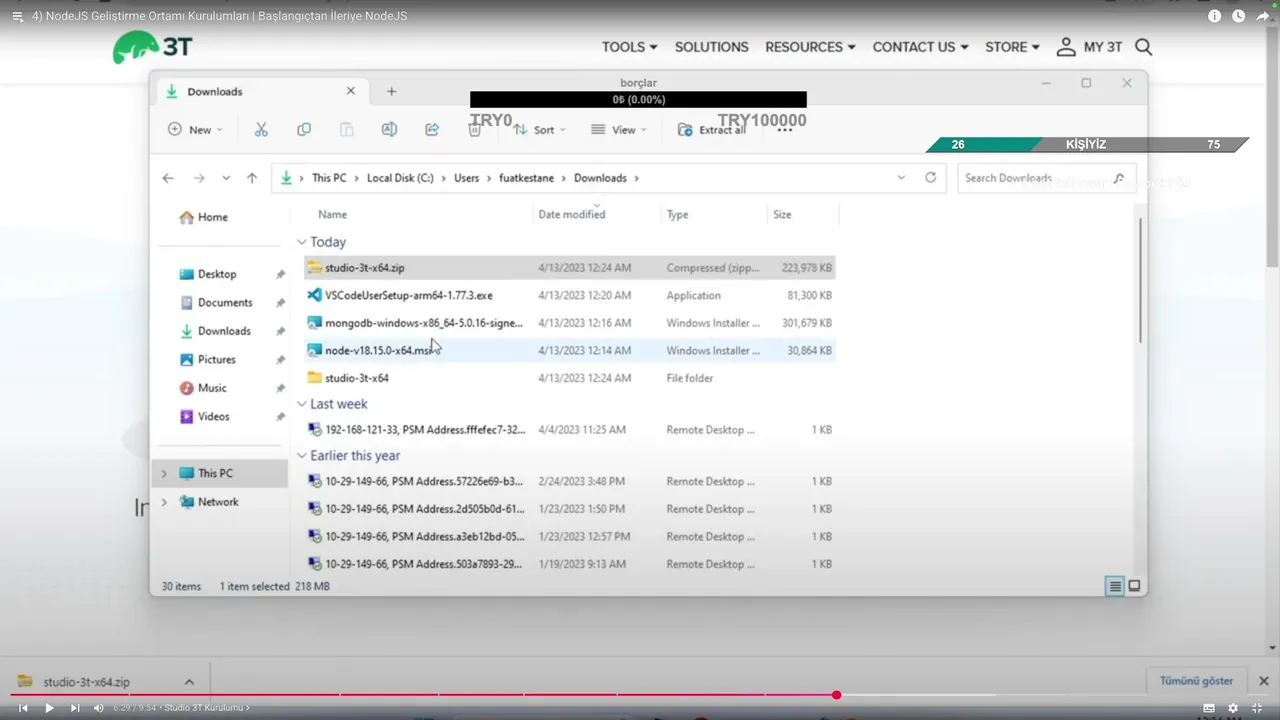The height and width of the screenshot is (720, 1280).
Task: Refresh the Downloads folder view
Action: (x=931, y=177)
